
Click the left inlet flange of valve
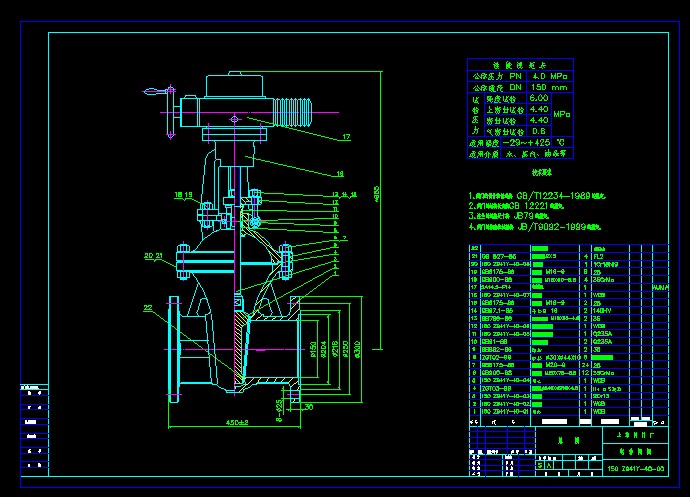tap(176, 346)
